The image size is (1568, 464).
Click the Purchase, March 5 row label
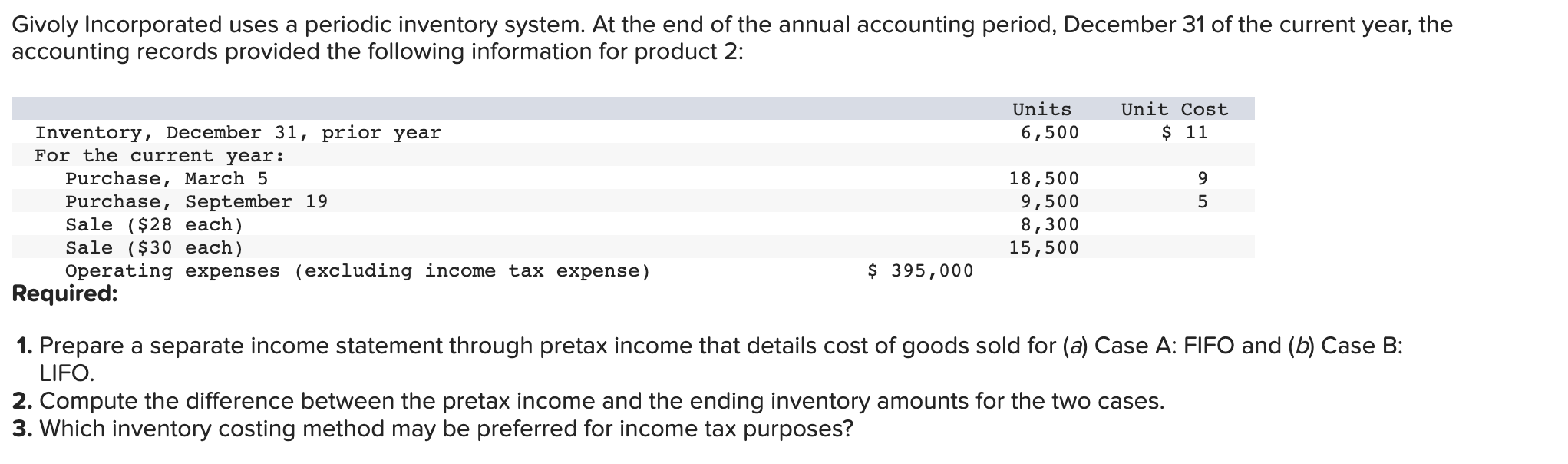[167, 178]
